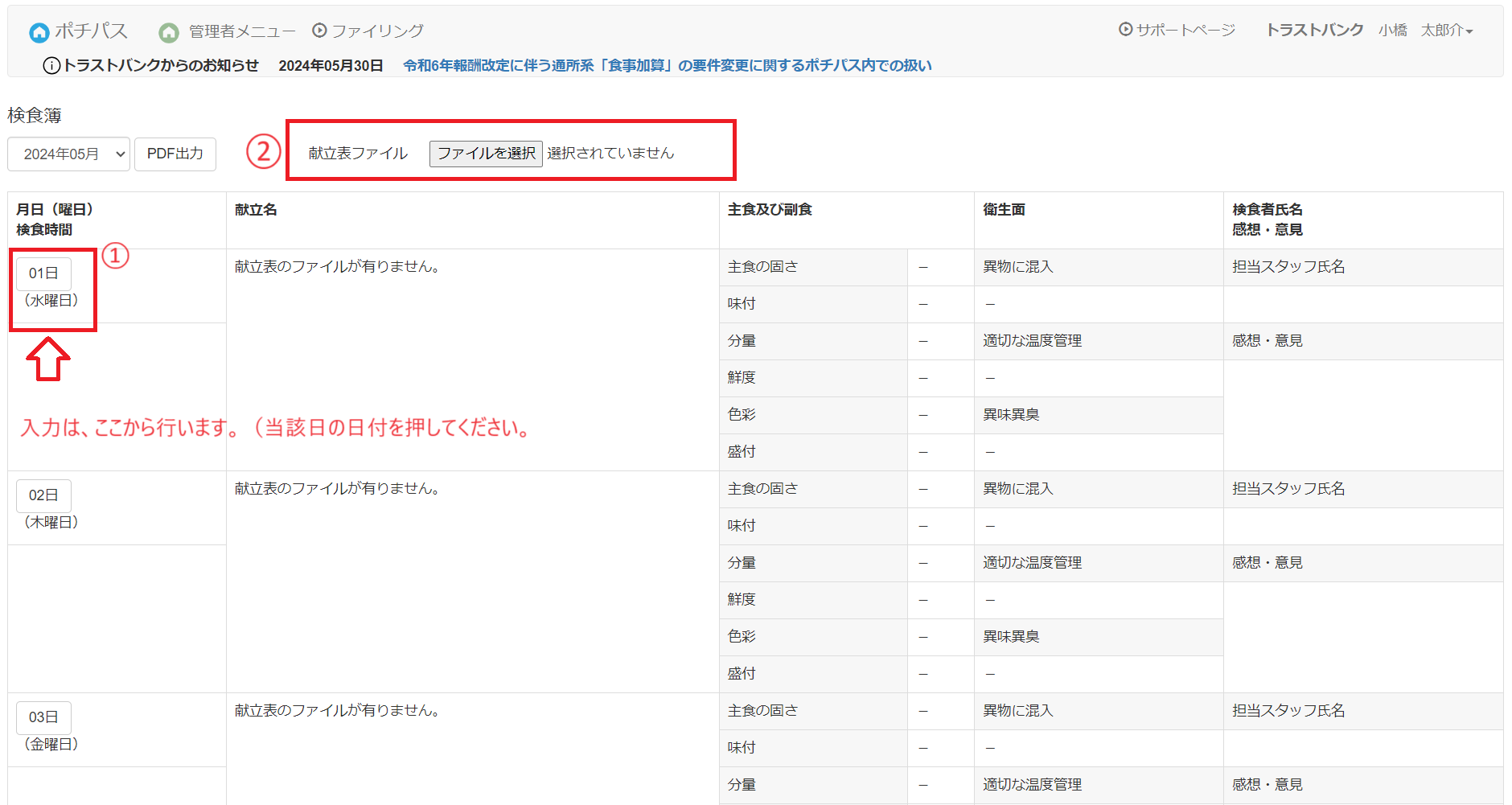Click the ポチパス home logo icon
Image resolution: width=1512 pixels, height=805 pixels.
pyautogui.click(x=39, y=32)
